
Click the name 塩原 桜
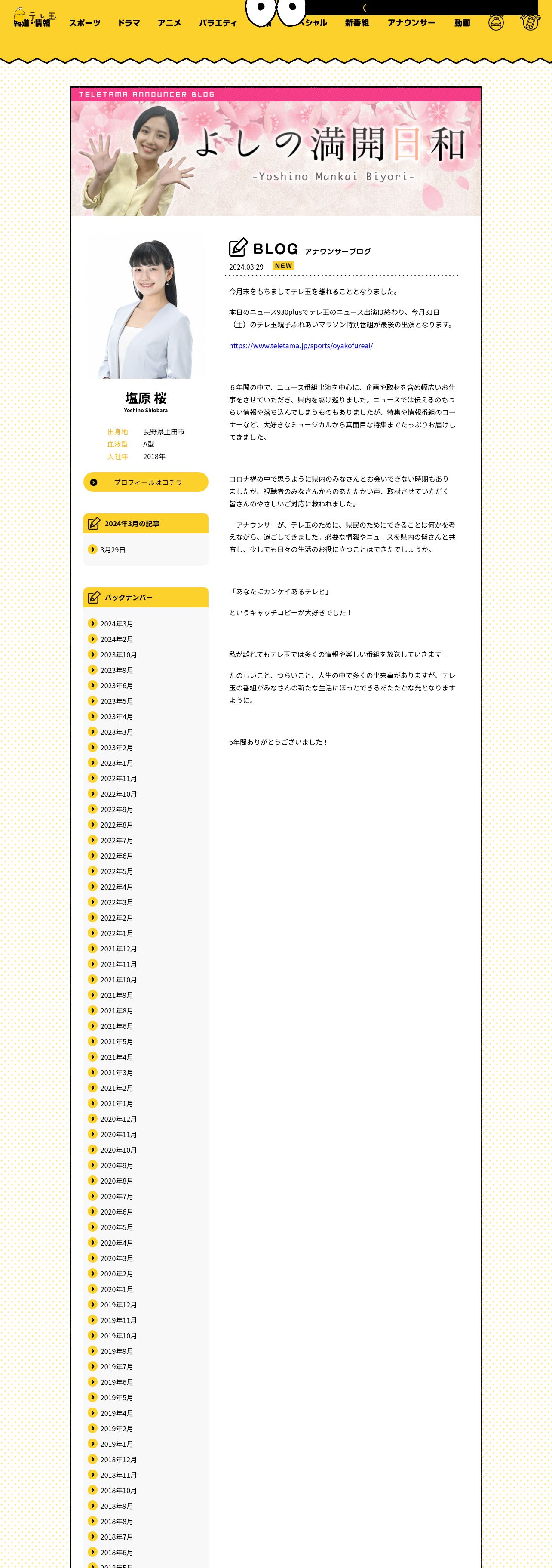click(145, 397)
